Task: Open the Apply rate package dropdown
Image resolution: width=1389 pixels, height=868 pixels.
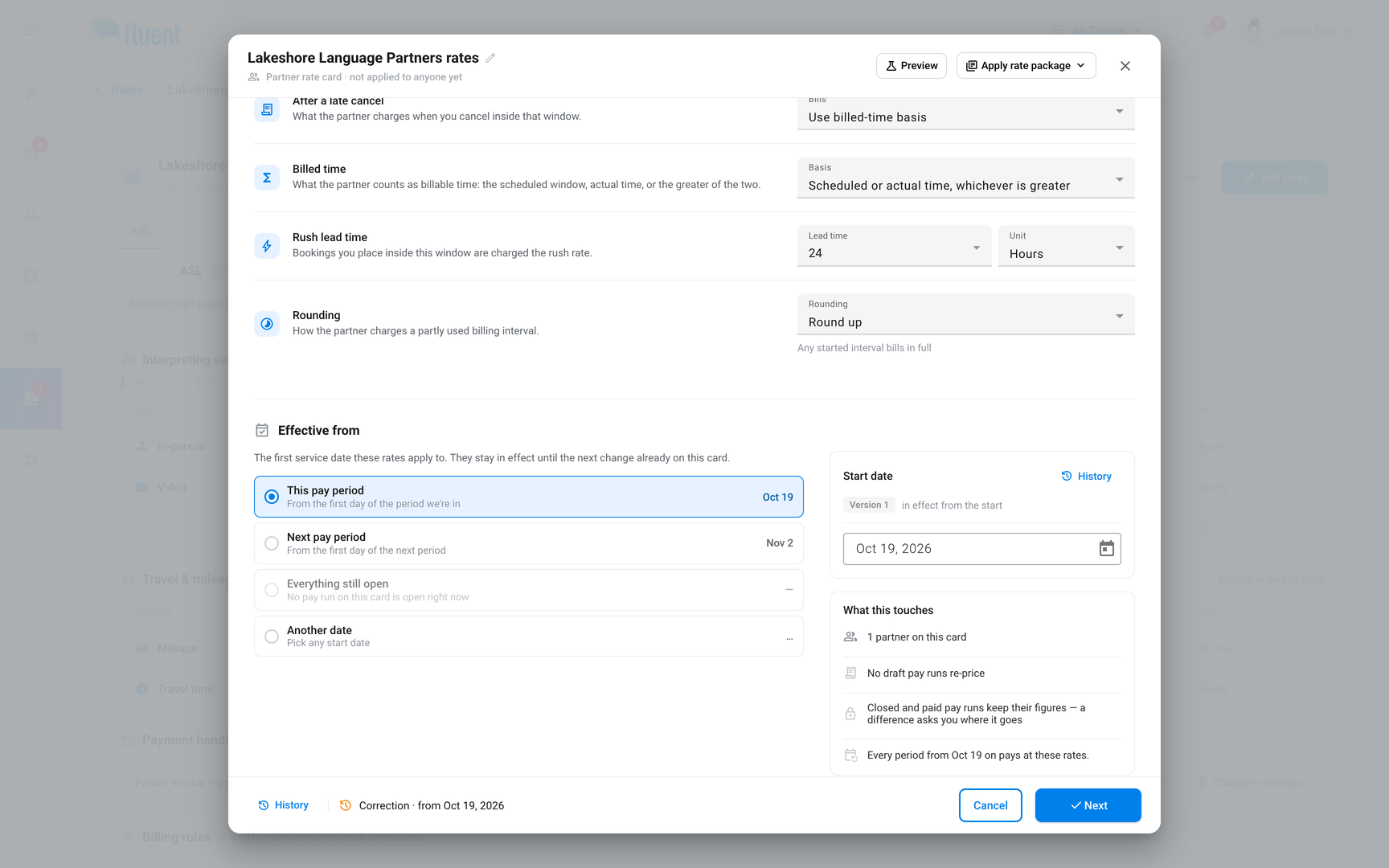Action: point(1026,66)
